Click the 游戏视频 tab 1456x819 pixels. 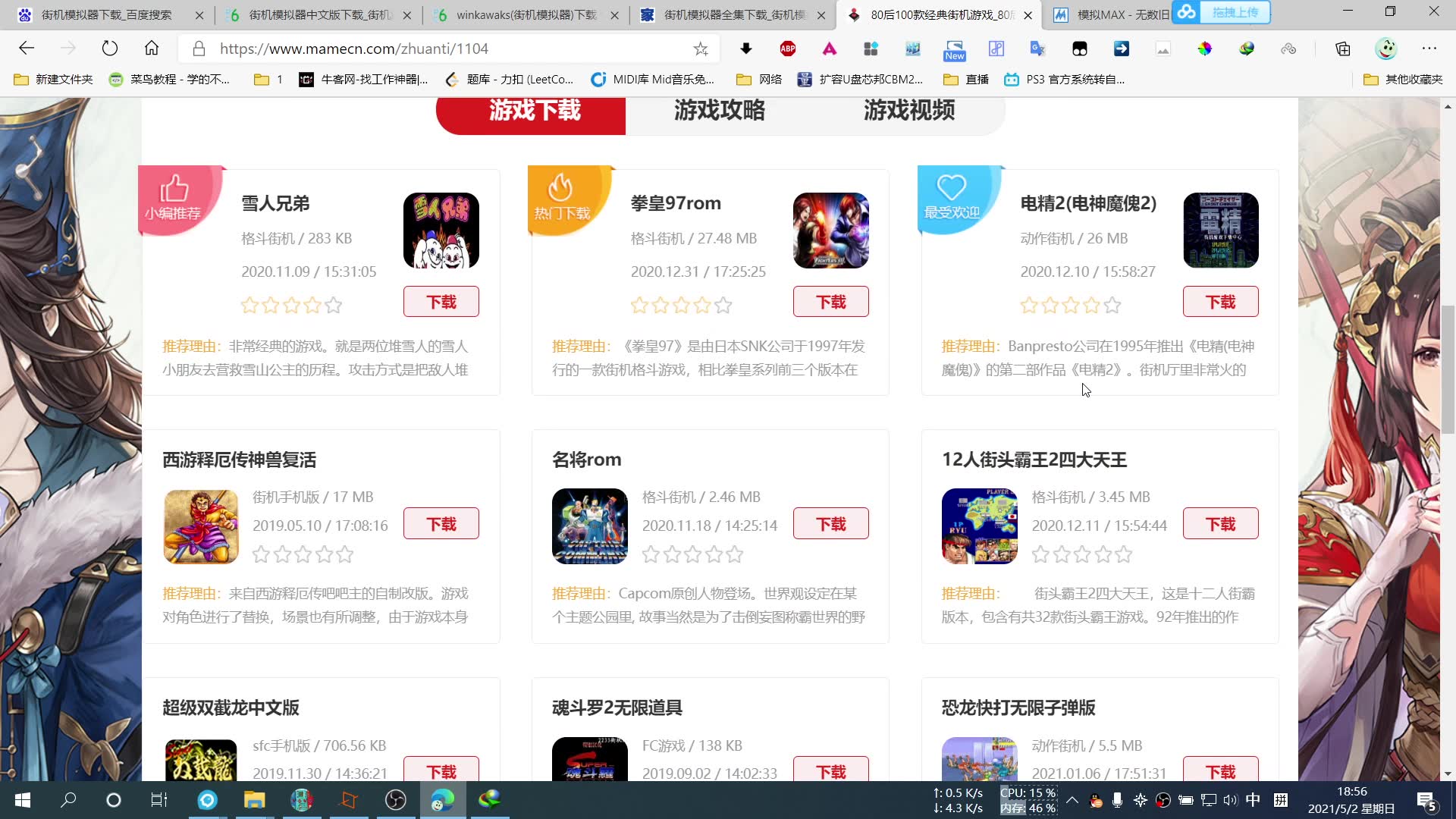tap(909, 110)
